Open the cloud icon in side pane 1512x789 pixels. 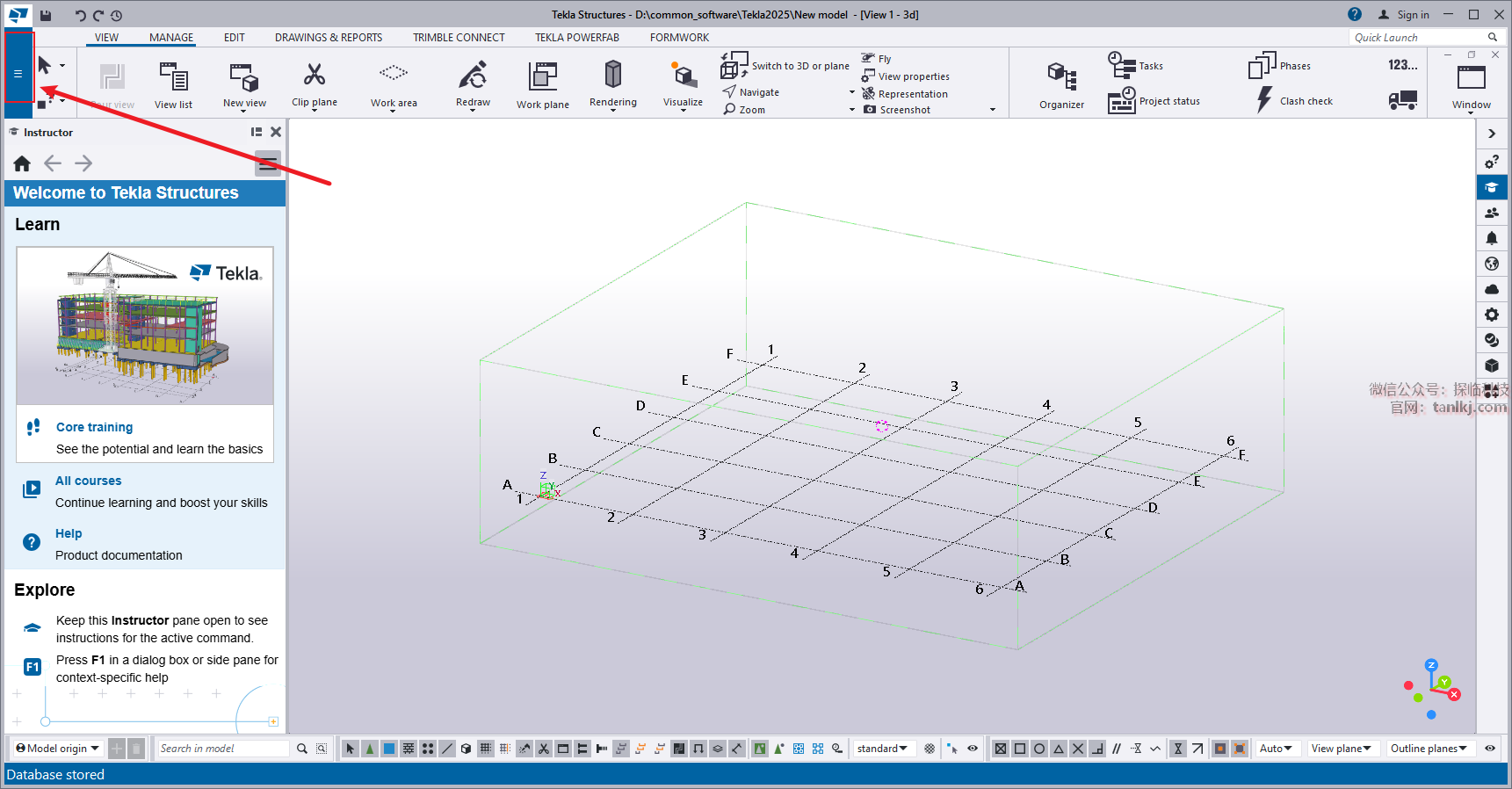pos(1492,289)
